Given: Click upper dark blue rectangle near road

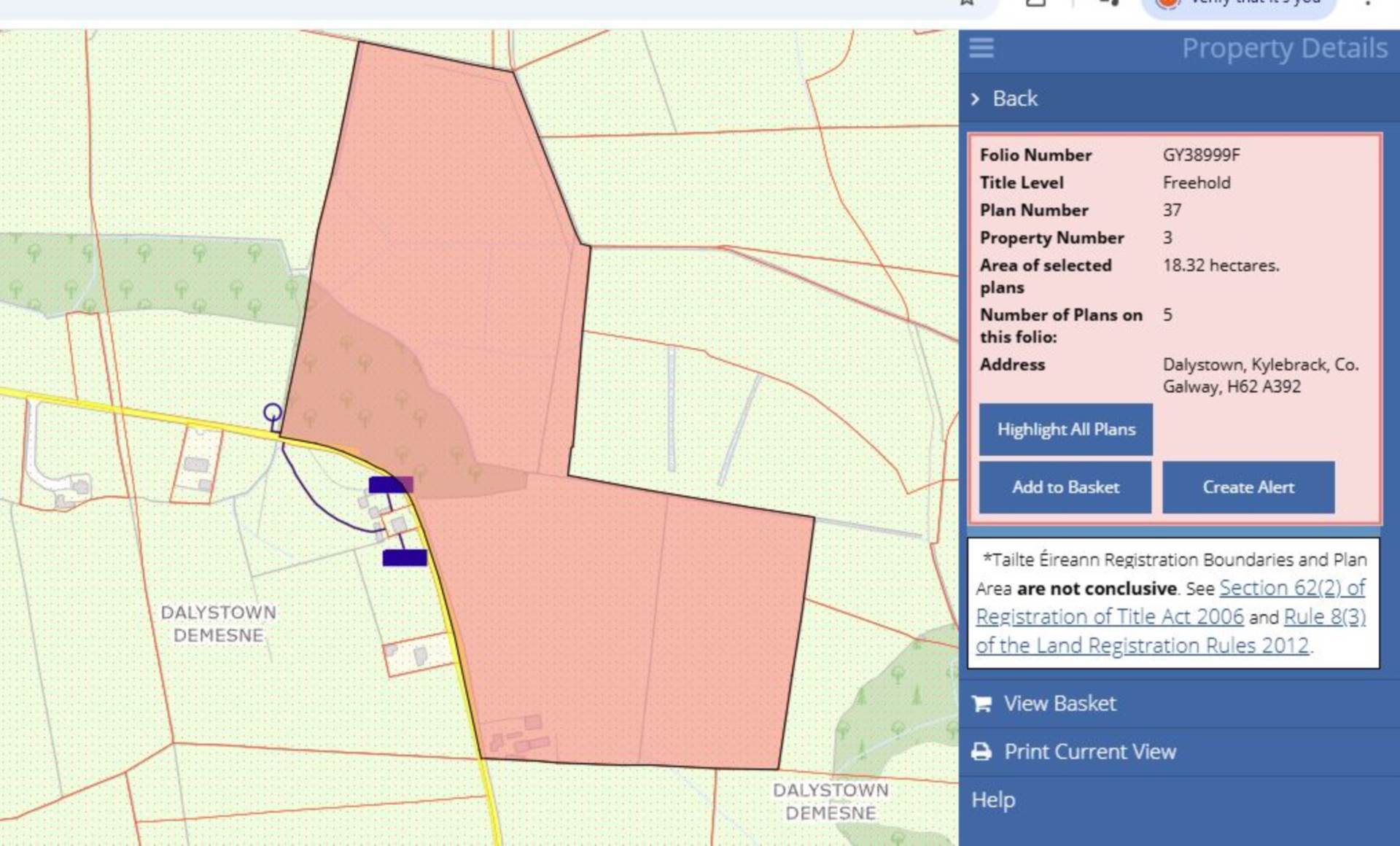Looking at the screenshot, I should point(391,484).
